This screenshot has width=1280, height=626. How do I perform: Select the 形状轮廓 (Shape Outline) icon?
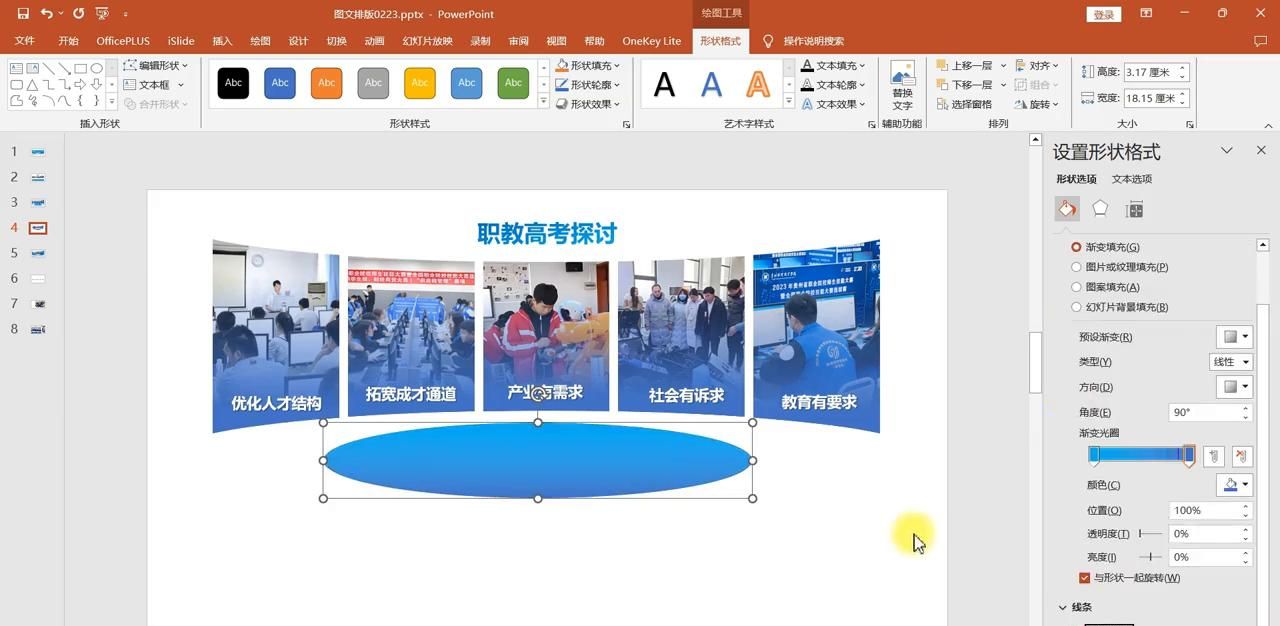coord(562,84)
